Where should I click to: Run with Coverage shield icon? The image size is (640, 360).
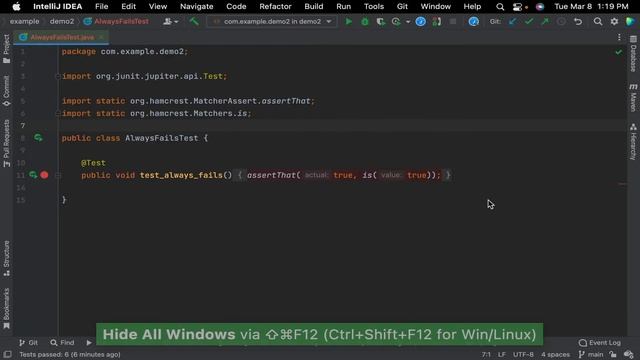(381, 21)
